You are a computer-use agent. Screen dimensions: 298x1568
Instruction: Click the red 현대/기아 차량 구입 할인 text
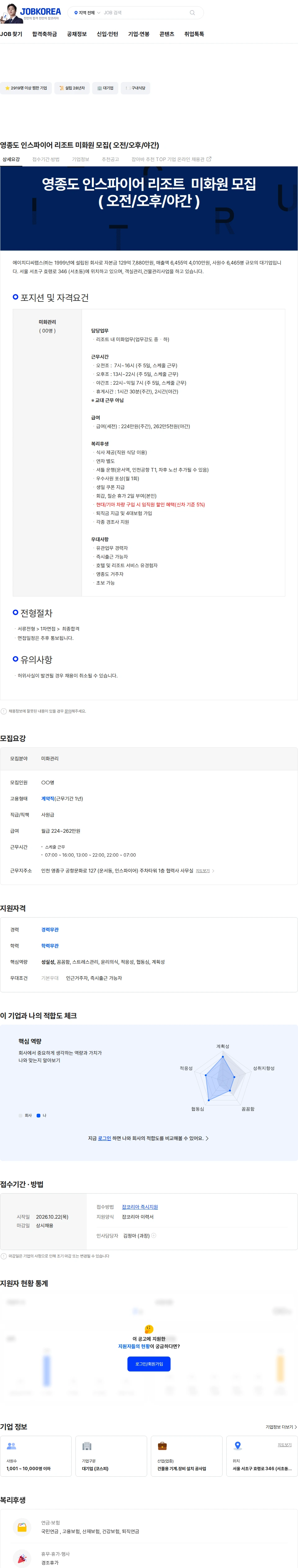[x=150, y=505]
